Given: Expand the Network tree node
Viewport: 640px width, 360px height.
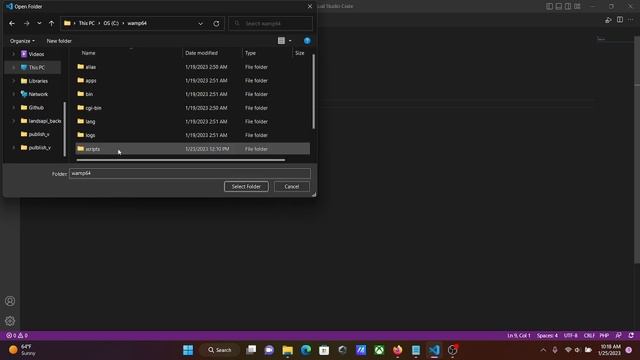Looking at the screenshot, I should [13, 94].
